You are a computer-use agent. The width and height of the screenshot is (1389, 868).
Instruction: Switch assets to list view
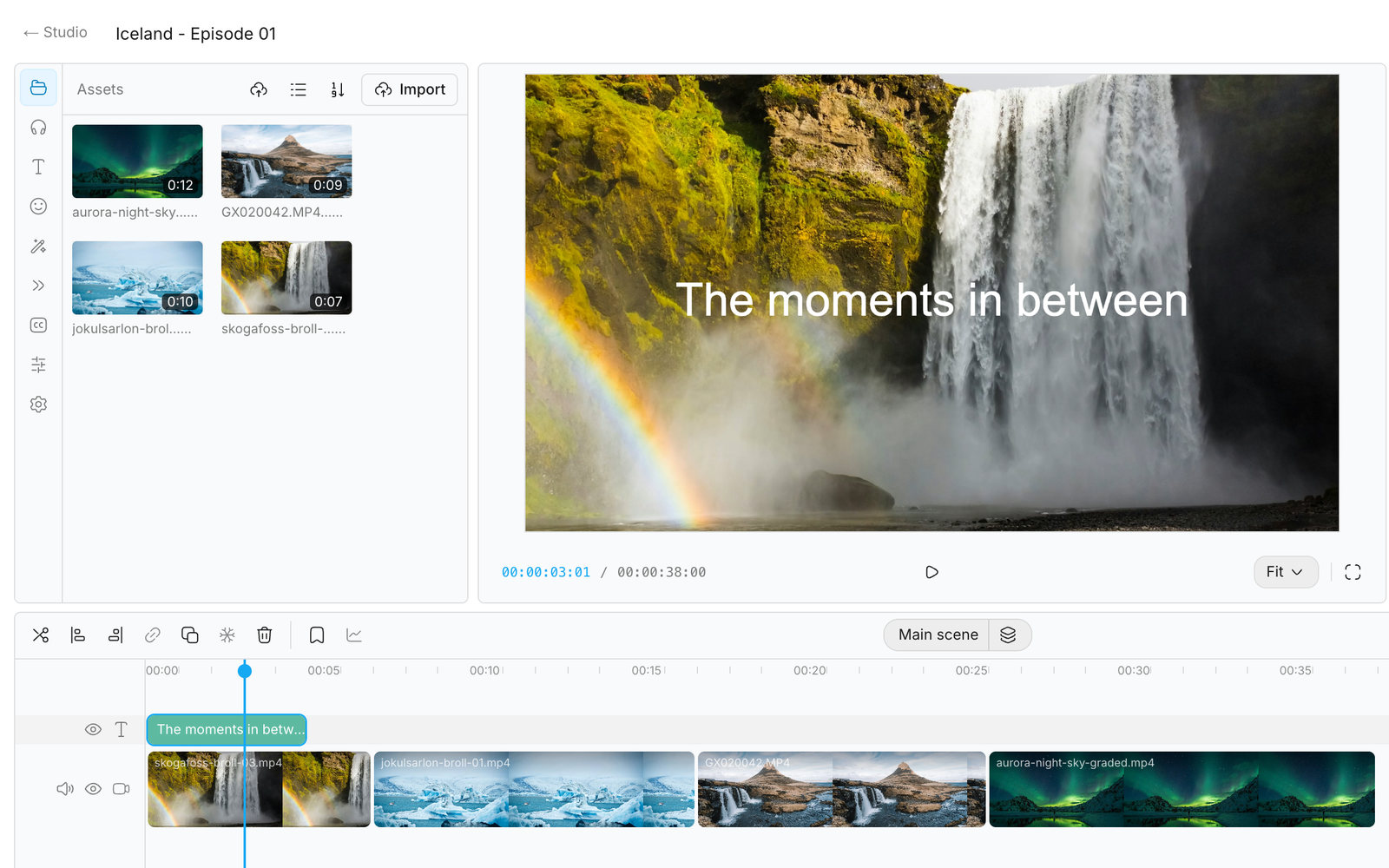point(298,89)
